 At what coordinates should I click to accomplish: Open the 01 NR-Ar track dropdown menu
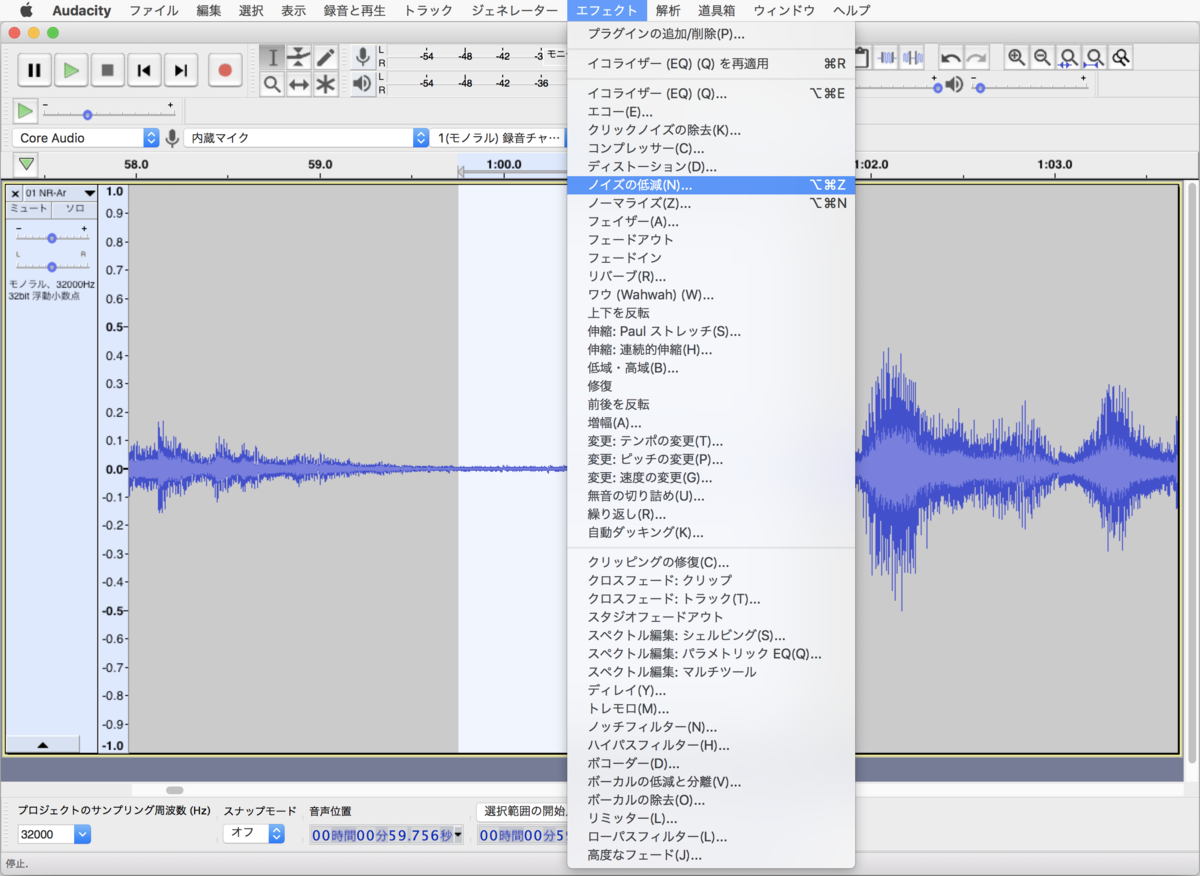60,193
